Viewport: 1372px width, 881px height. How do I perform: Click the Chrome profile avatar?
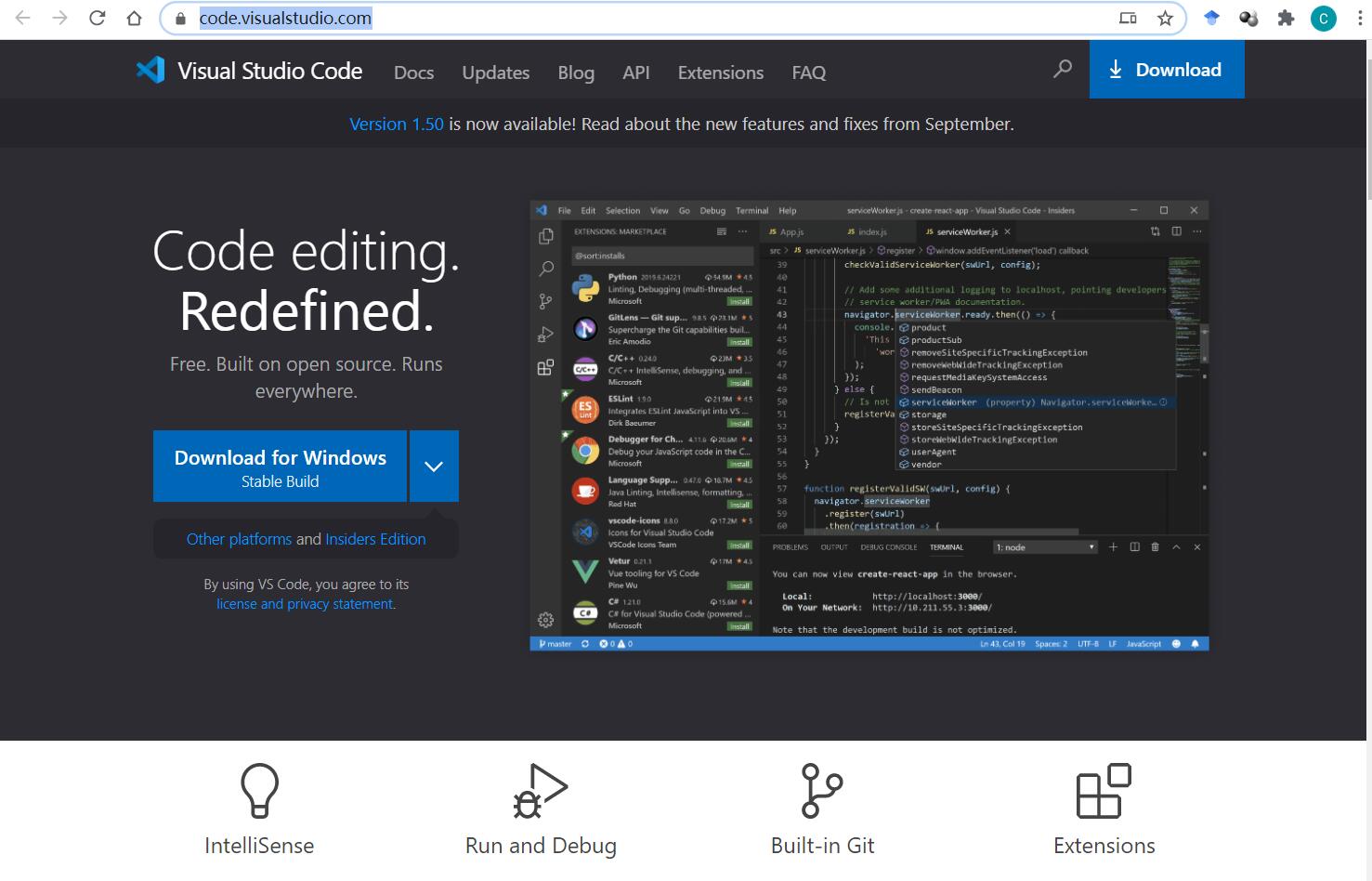coord(1323,18)
